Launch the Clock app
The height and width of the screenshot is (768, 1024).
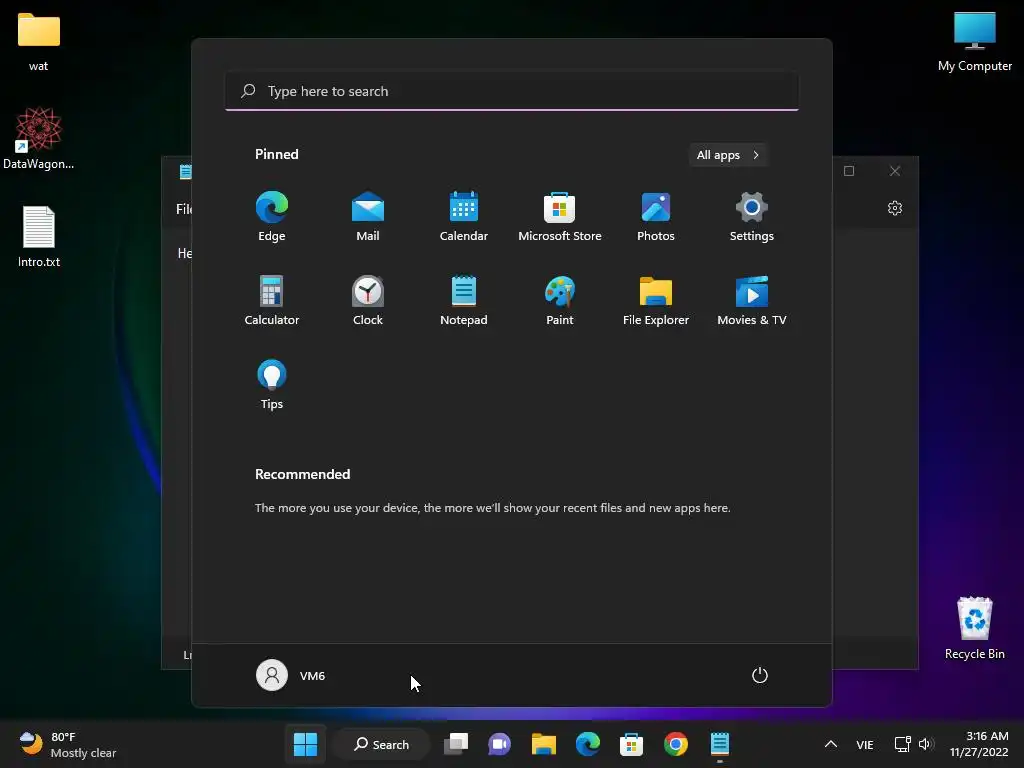click(368, 300)
